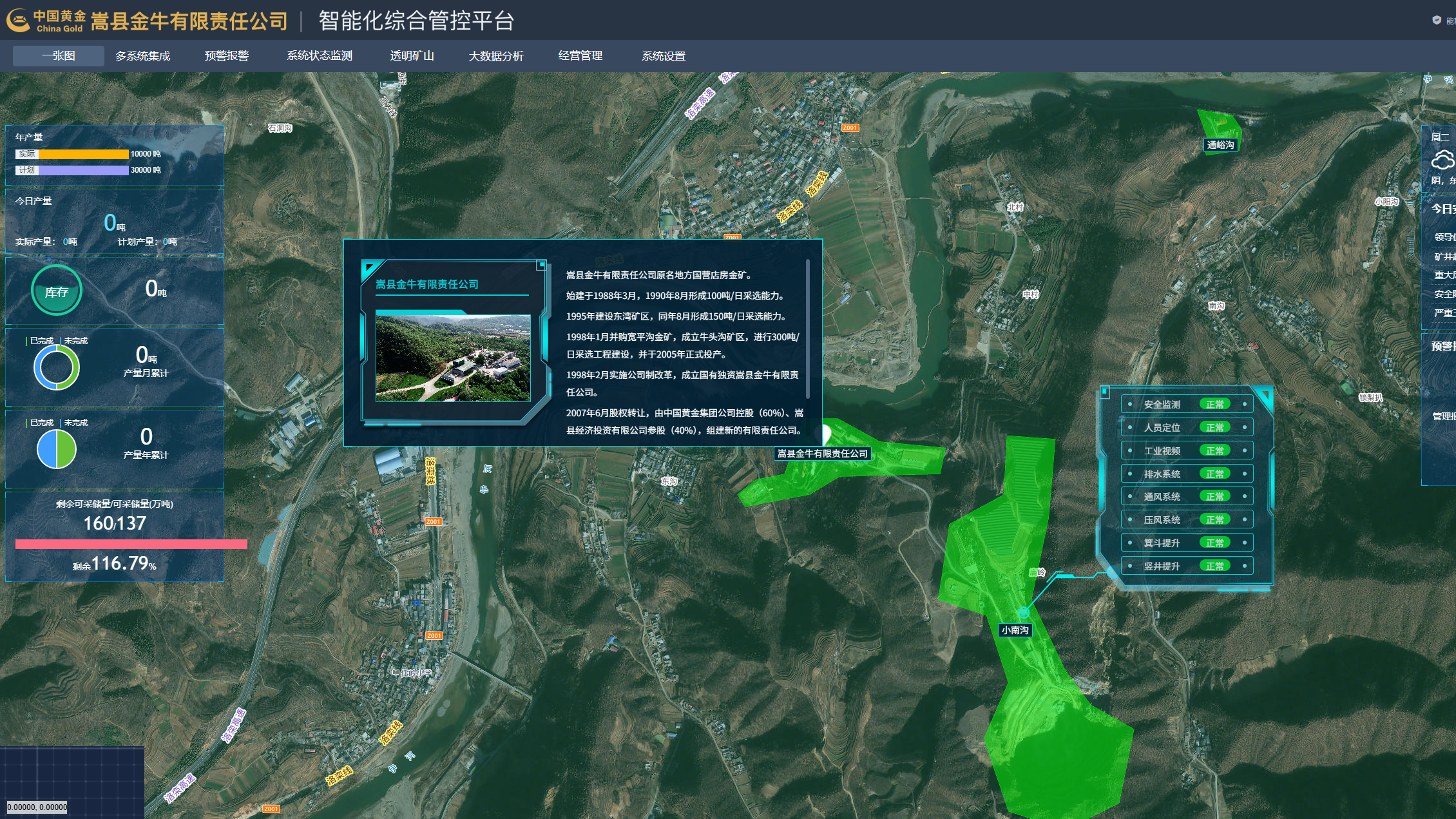Toggle 未完成 legend in 产量月累计 chart
This screenshot has width=1456, height=819.
74,341
